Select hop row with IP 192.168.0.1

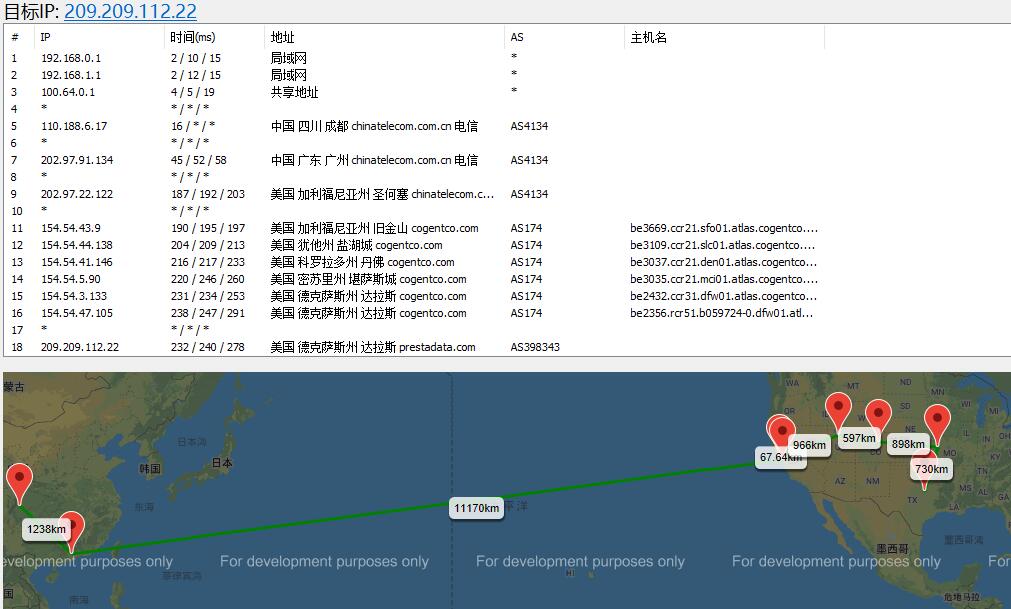pos(415,58)
